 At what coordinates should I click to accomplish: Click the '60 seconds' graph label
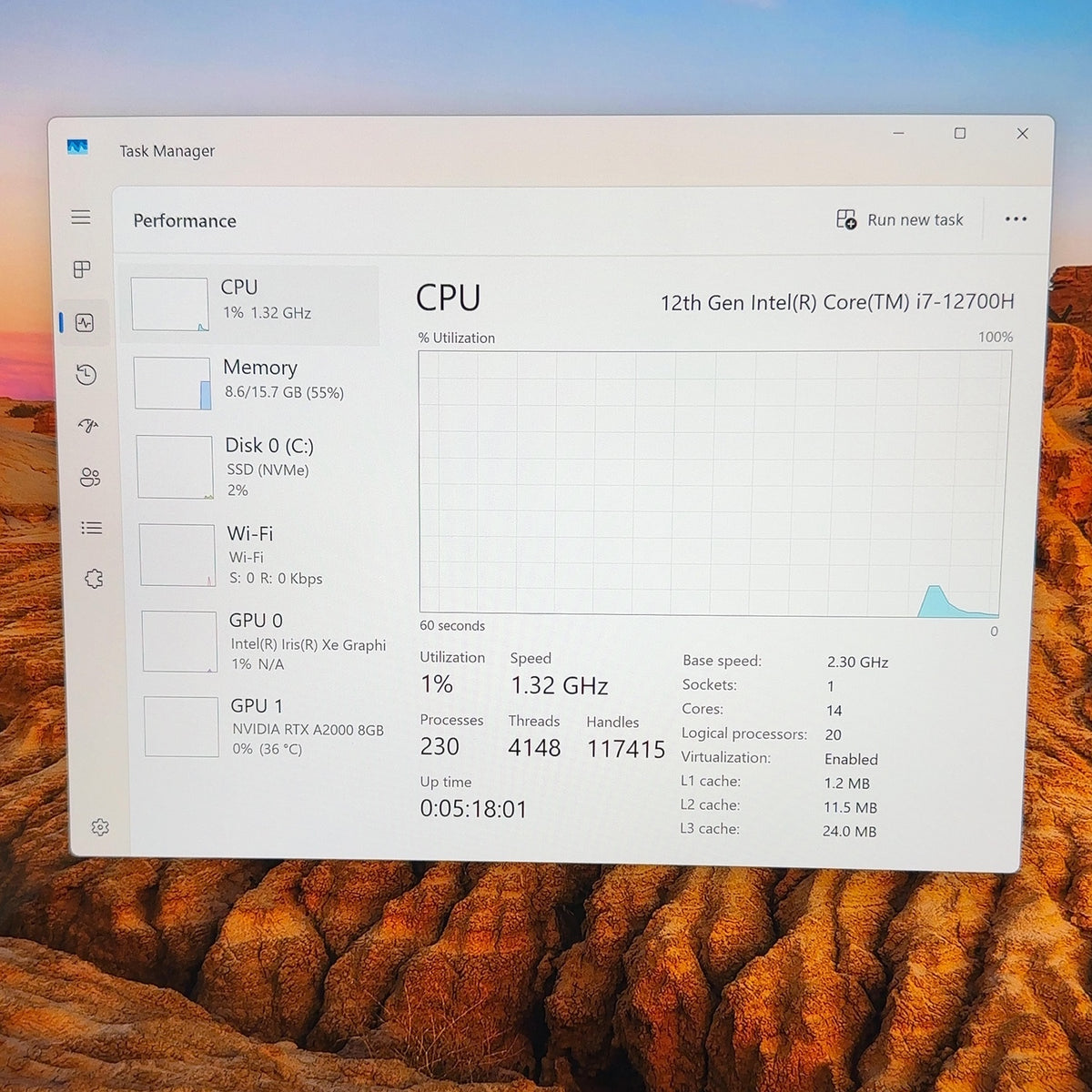tap(452, 625)
